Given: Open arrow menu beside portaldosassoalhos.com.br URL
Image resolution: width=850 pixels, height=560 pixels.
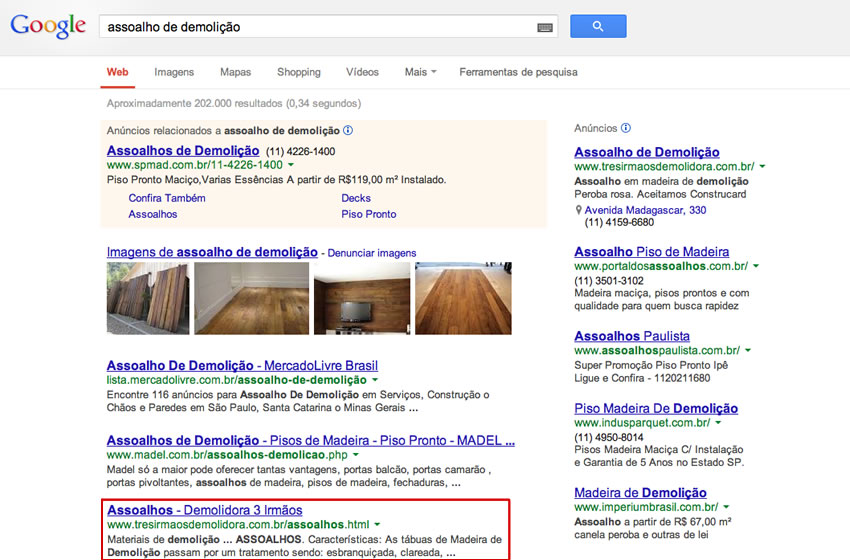Looking at the screenshot, I should click(x=756, y=267).
